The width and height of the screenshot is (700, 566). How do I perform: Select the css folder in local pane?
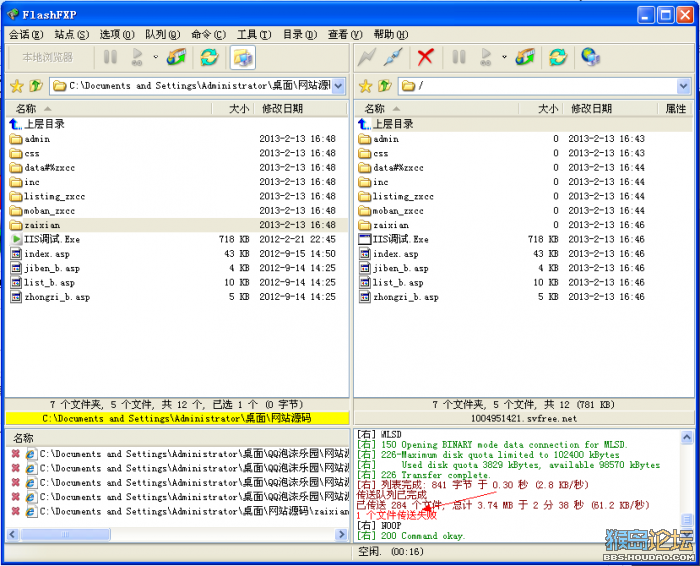coord(177,153)
